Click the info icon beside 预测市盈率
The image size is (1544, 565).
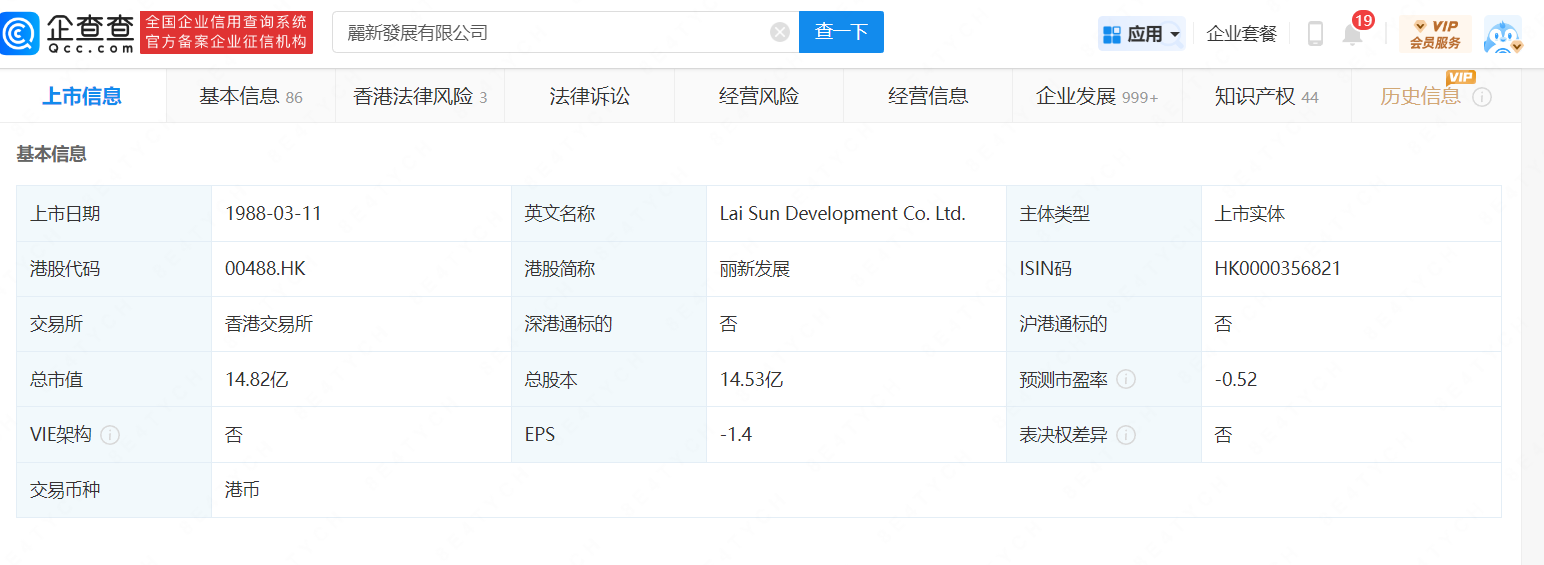coord(1126,380)
